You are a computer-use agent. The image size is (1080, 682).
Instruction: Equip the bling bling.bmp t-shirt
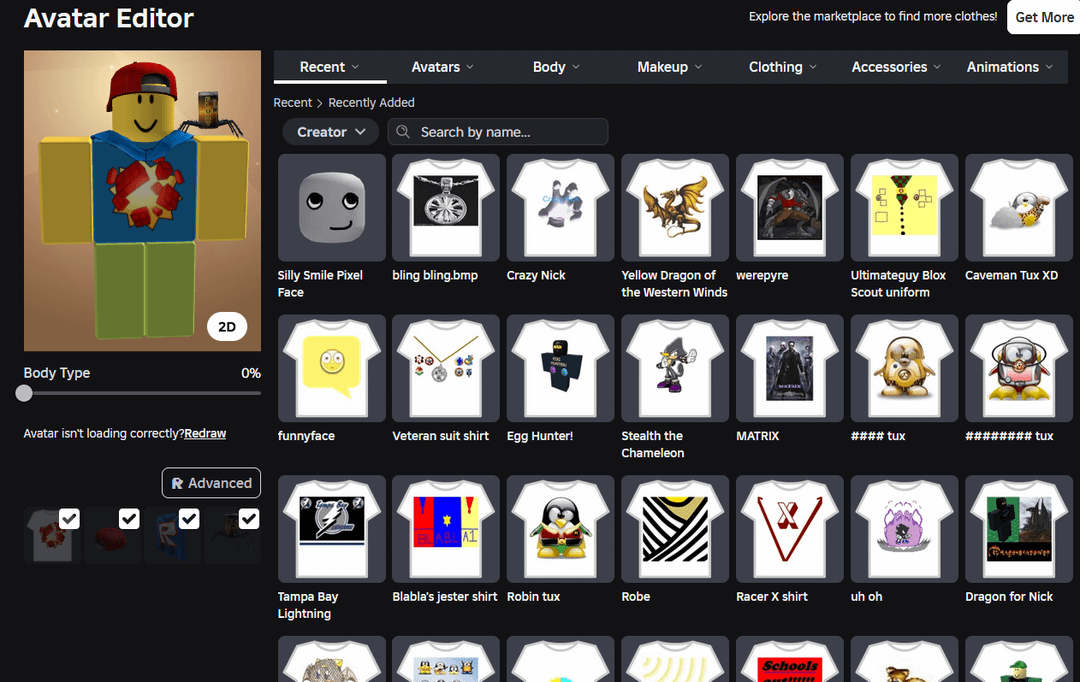pyautogui.click(x=445, y=207)
